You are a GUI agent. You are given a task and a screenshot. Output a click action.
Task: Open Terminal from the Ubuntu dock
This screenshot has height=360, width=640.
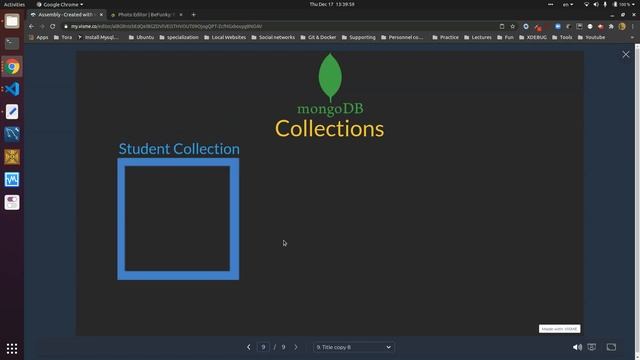[12, 43]
